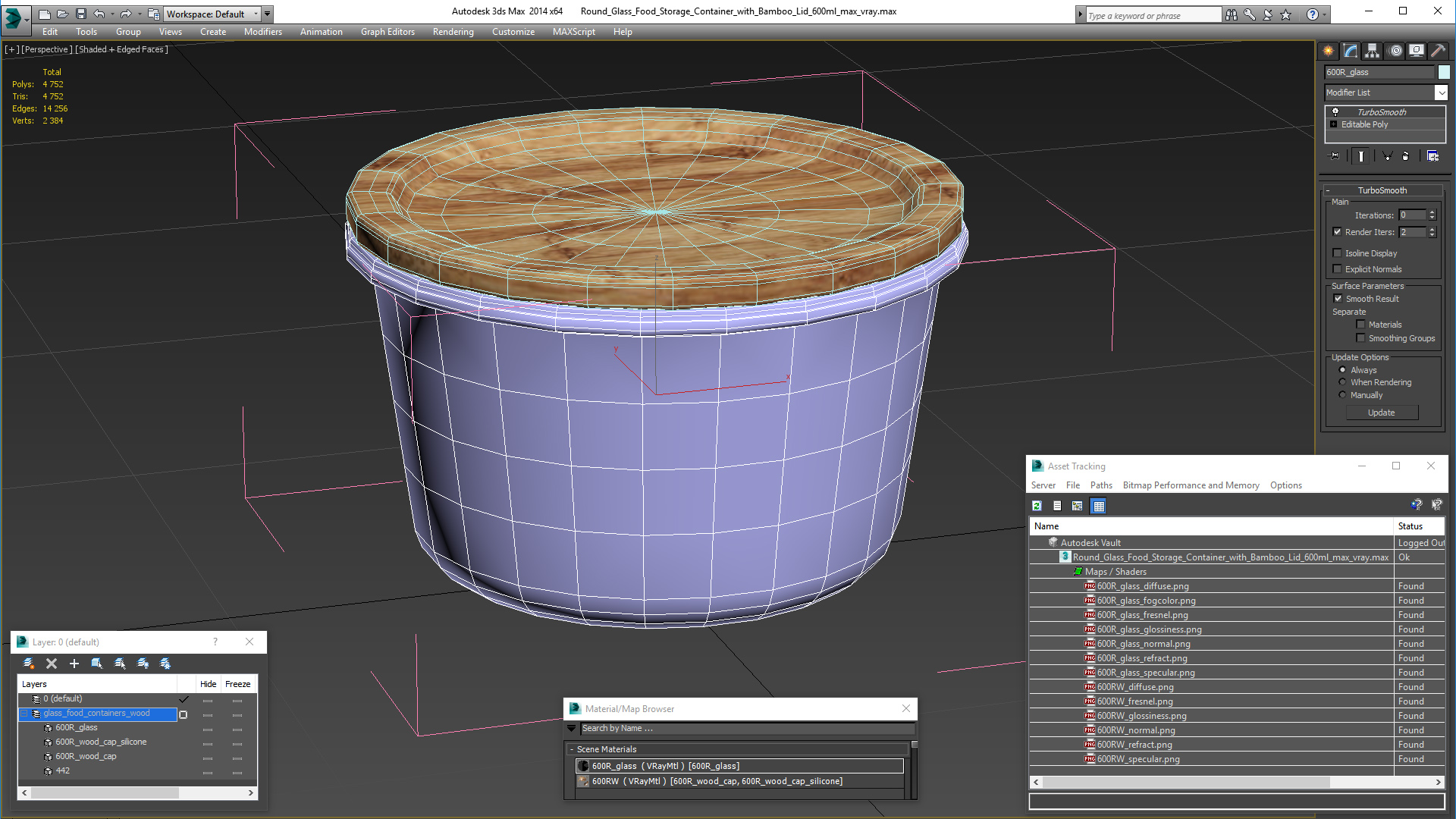Expand Editable Poly sub-object tree
The height and width of the screenshot is (819, 1456).
click(1333, 124)
